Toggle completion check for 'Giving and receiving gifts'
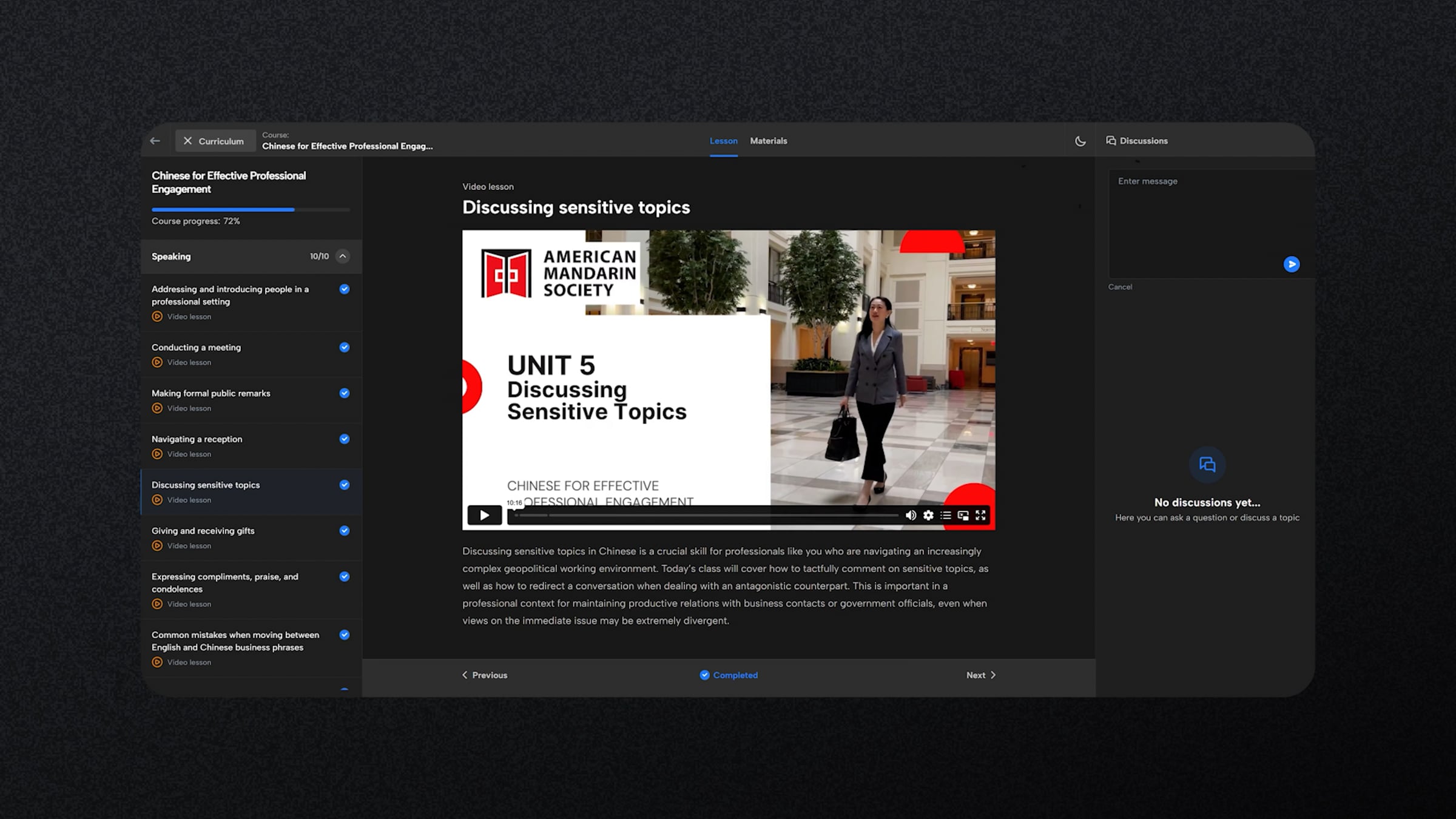 click(345, 530)
